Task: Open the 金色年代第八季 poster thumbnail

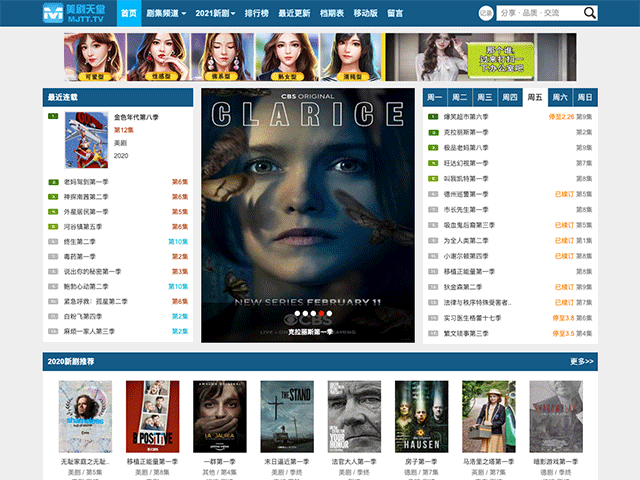Action: (87, 140)
